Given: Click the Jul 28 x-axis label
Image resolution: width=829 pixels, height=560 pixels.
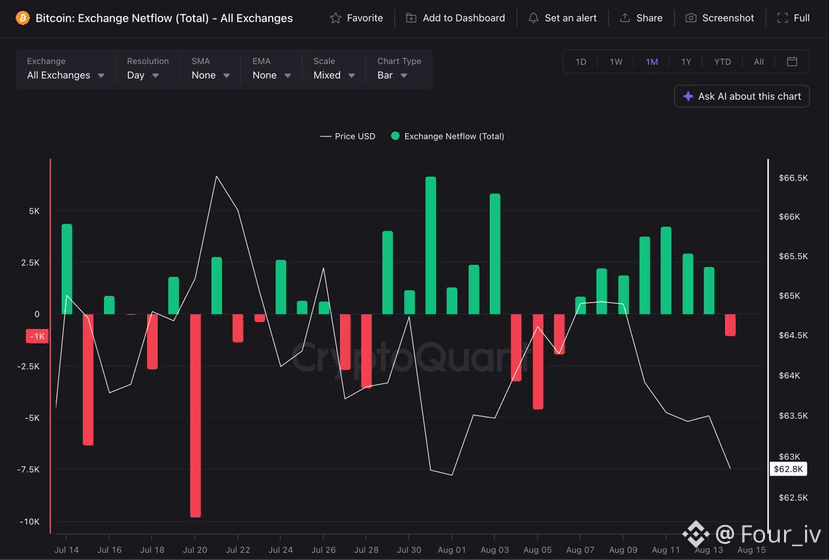Looking at the screenshot, I should (x=366, y=550).
